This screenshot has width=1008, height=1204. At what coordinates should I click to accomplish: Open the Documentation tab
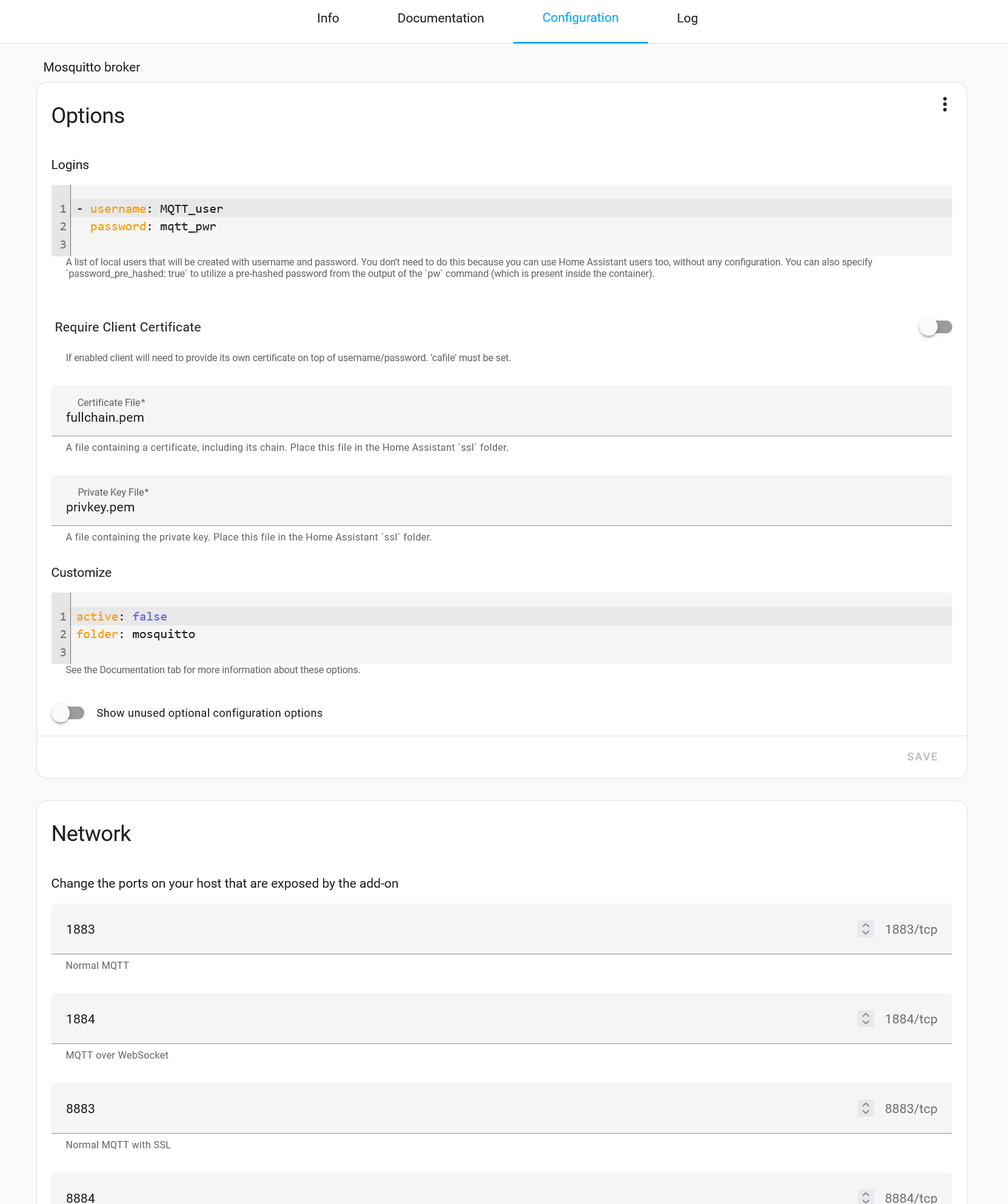(441, 18)
